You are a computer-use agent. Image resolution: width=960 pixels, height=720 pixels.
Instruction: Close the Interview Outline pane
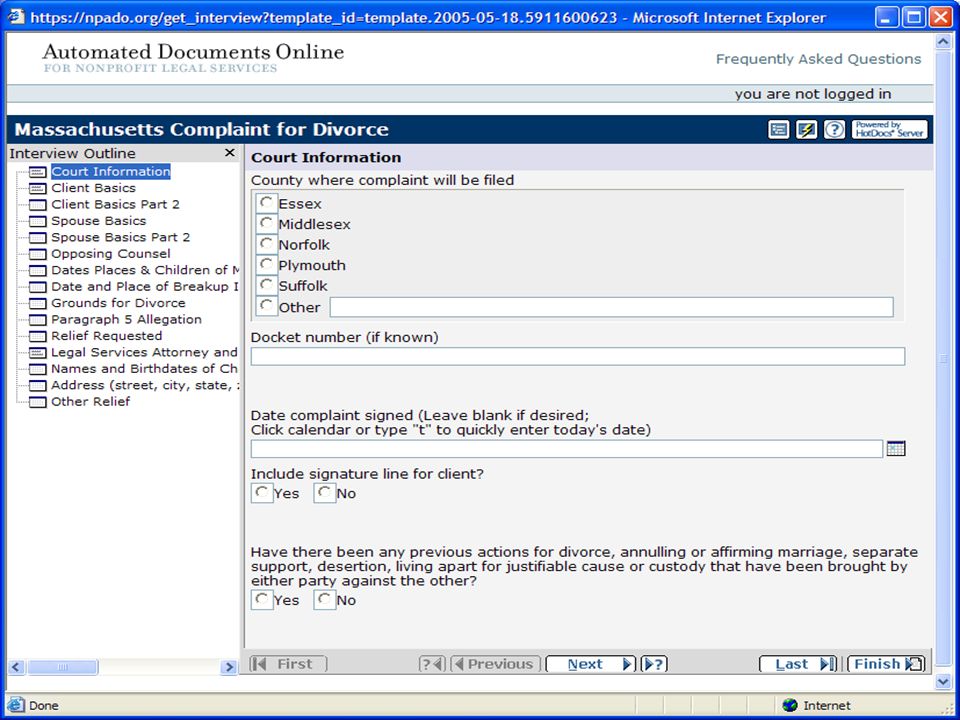(230, 152)
